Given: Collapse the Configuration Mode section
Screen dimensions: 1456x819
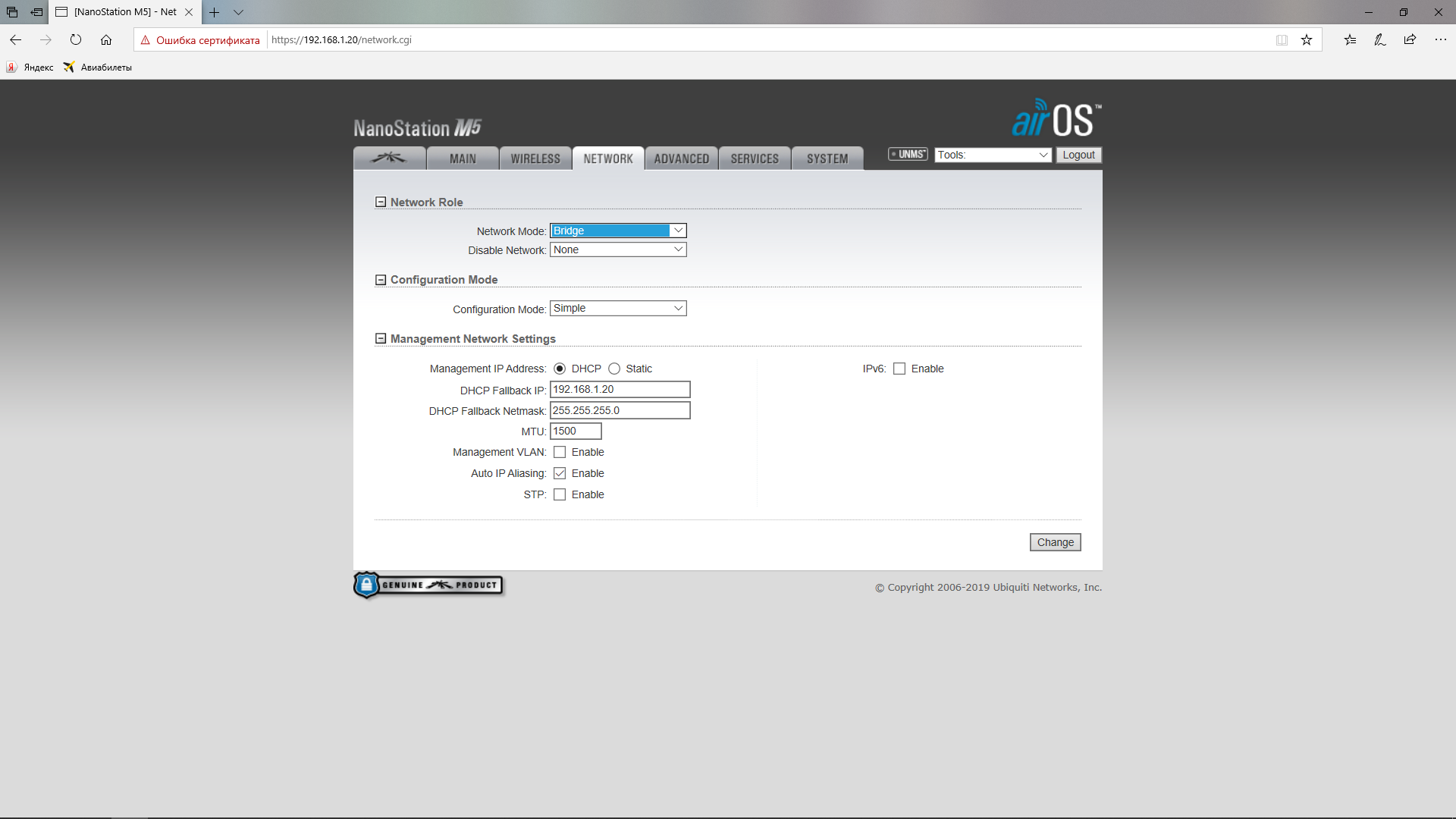Looking at the screenshot, I should 381,280.
